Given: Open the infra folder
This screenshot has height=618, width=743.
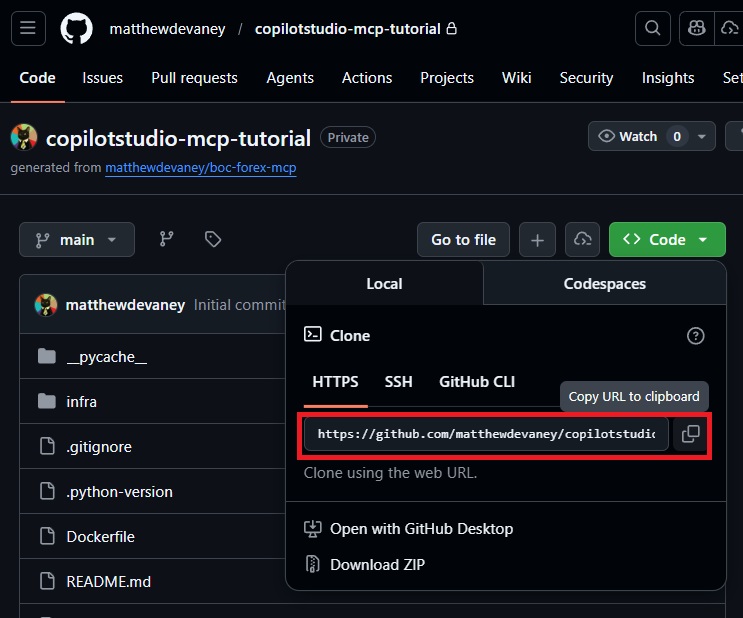Looking at the screenshot, I should click(x=81, y=402).
